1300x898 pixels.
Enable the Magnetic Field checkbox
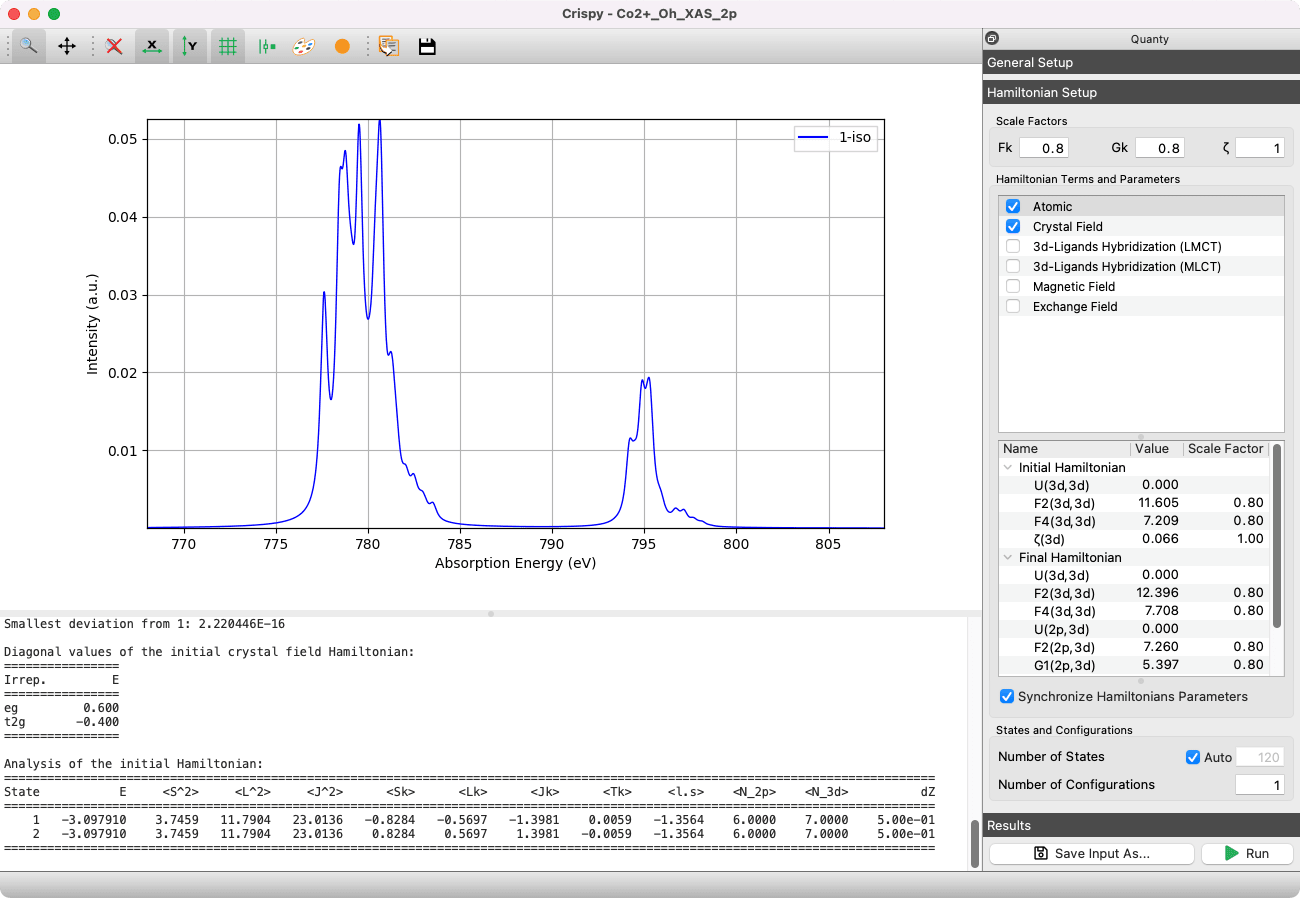point(1013,286)
